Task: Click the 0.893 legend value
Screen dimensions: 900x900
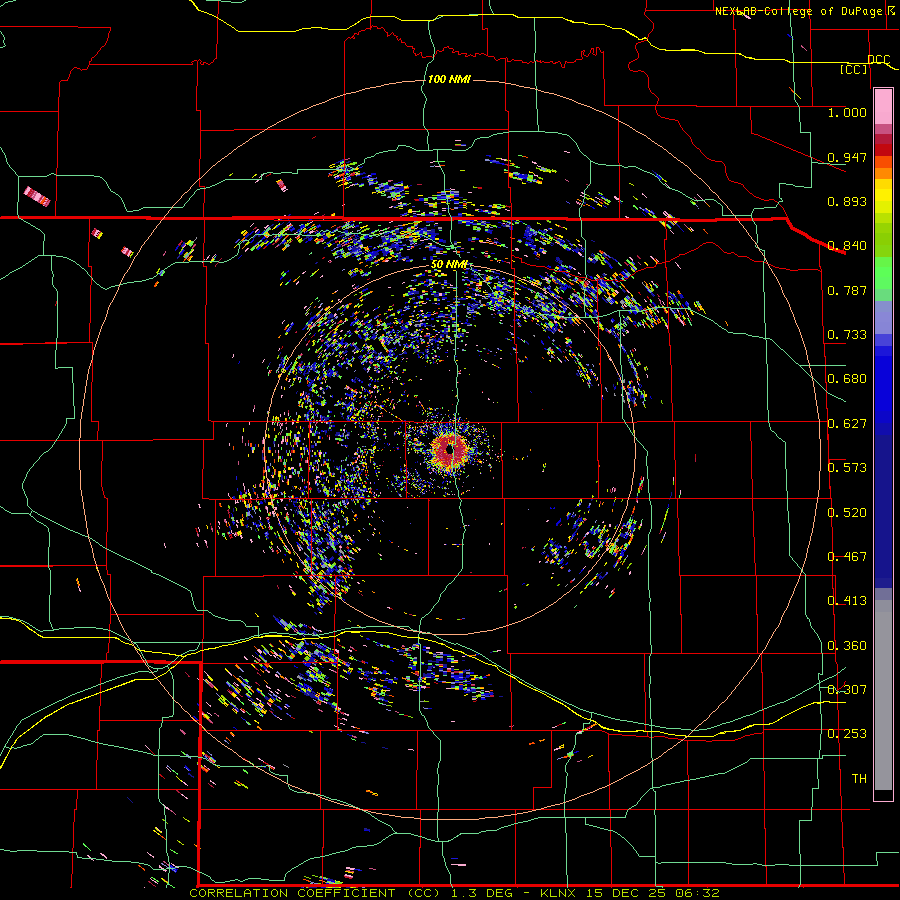Action: [847, 201]
